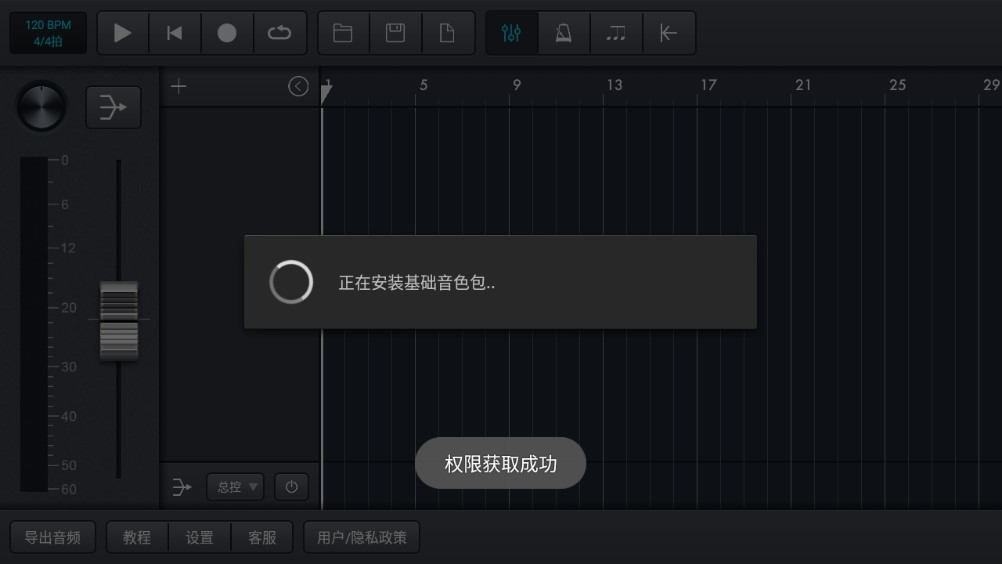The image size is (1002, 564).
Task: Open the 教程 tab
Action: point(137,537)
